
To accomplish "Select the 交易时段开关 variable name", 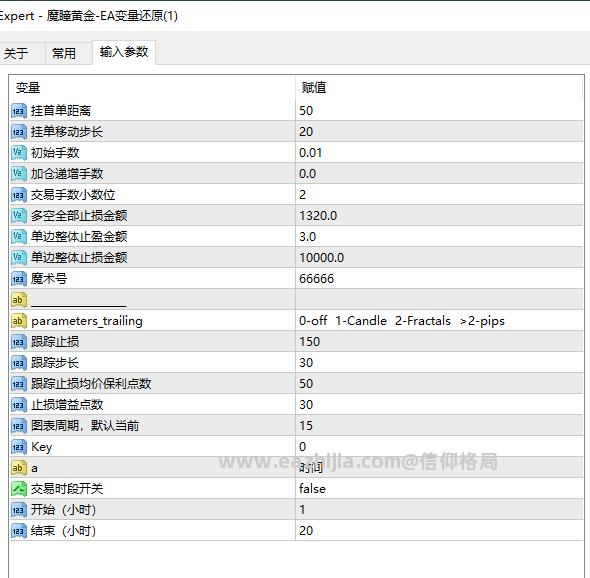I will click(x=67, y=489).
